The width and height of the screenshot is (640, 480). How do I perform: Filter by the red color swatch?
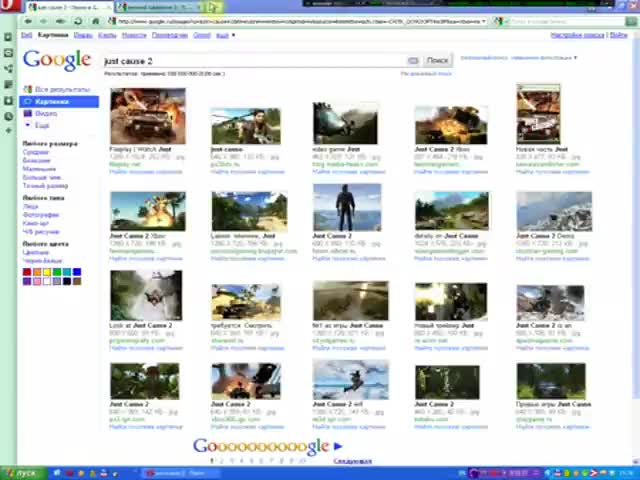click(x=28, y=272)
